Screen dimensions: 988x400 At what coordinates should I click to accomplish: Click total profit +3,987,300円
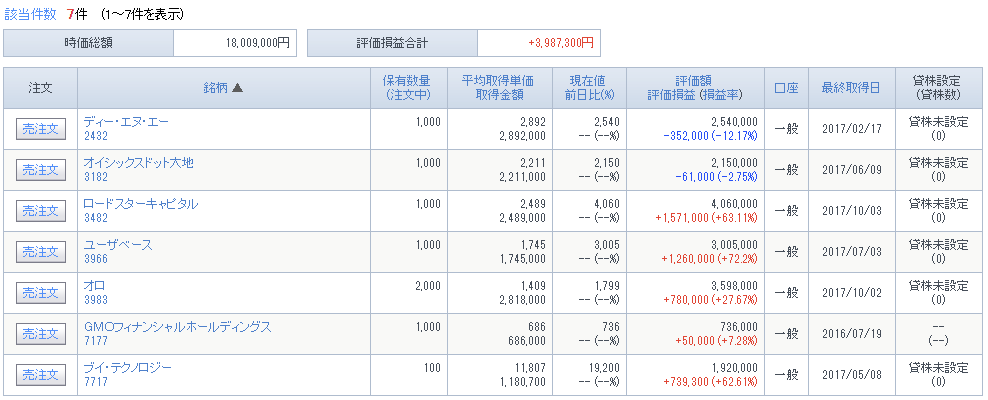(561, 43)
